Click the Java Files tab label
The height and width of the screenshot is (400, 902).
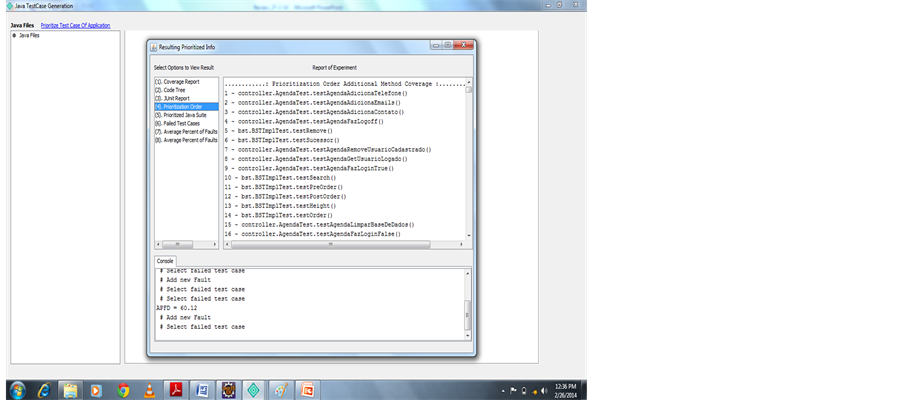[22, 25]
